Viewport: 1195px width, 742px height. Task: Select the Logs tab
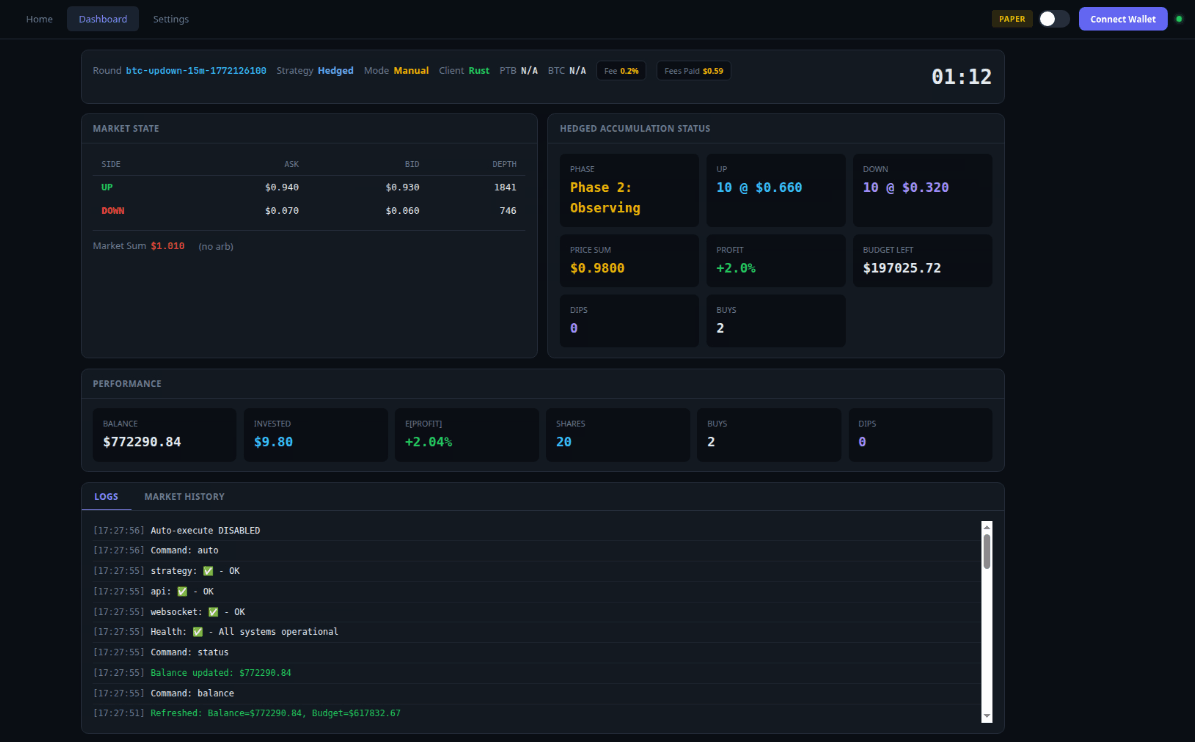(106, 496)
